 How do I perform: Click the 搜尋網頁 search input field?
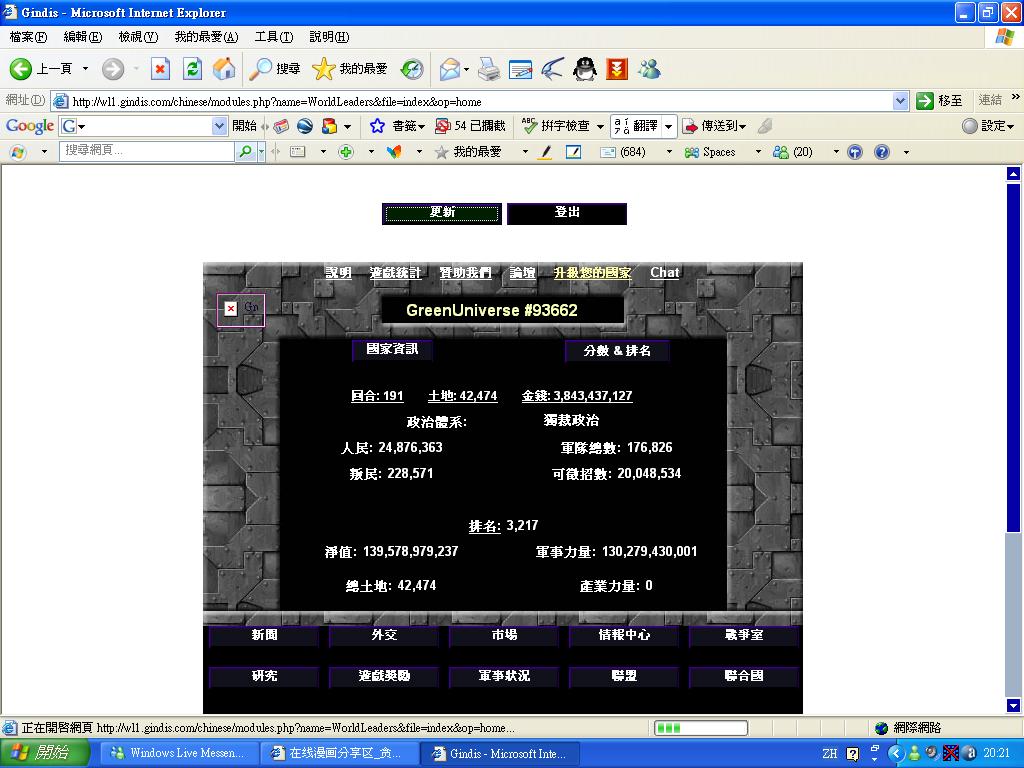pos(147,151)
